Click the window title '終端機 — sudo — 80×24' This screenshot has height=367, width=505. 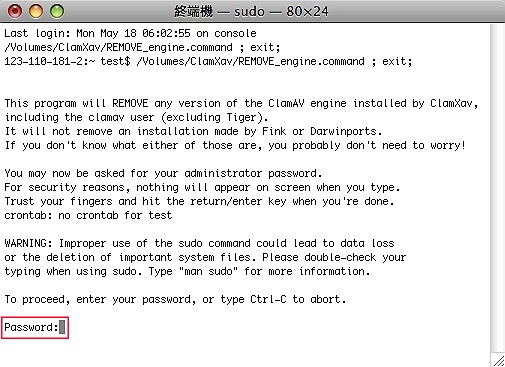pos(251,12)
